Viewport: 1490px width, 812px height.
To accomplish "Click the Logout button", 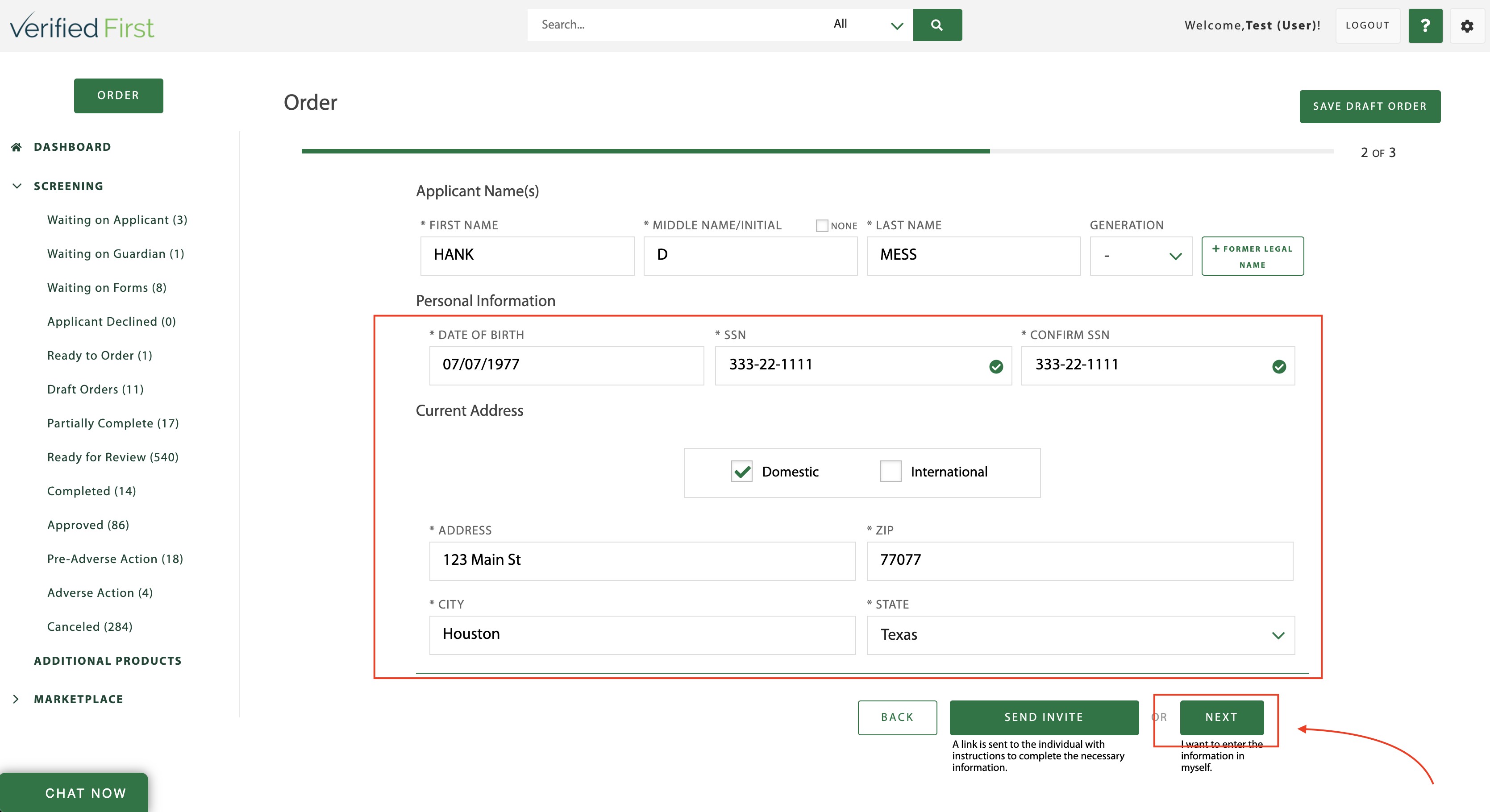I will click(x=1367, y=25).
